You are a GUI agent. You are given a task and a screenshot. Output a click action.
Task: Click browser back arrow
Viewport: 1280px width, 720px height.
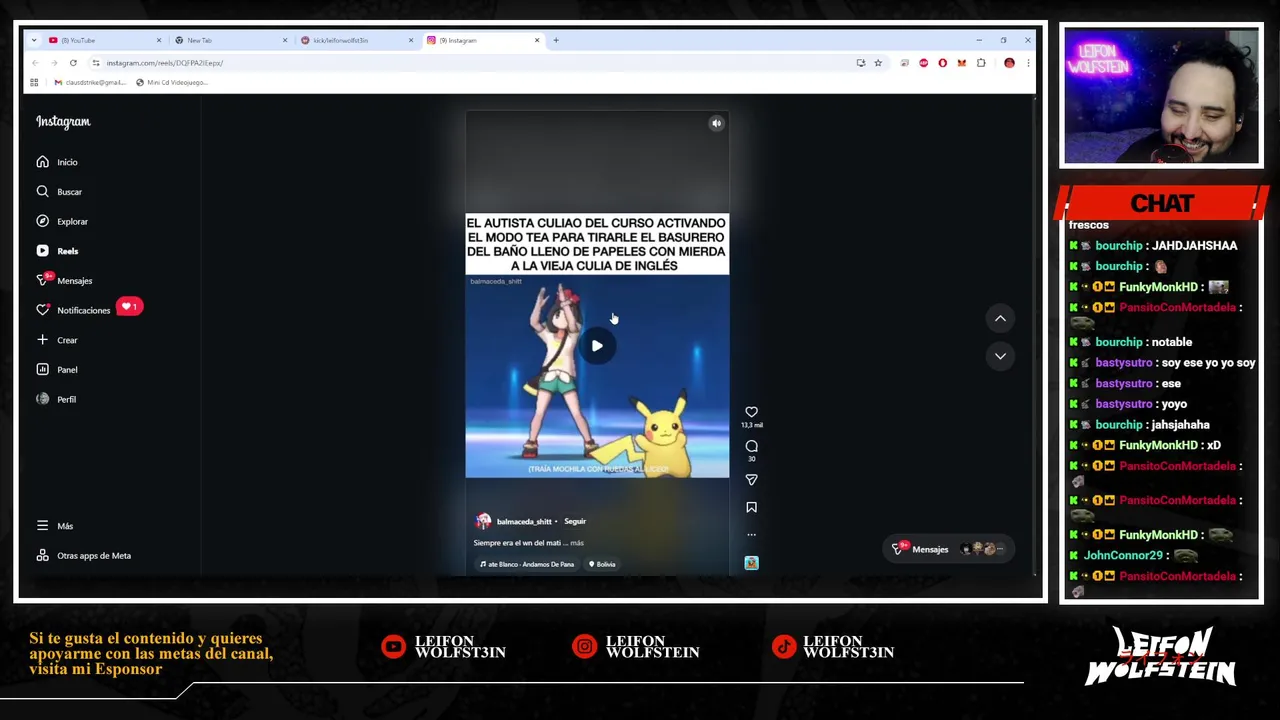35,63
